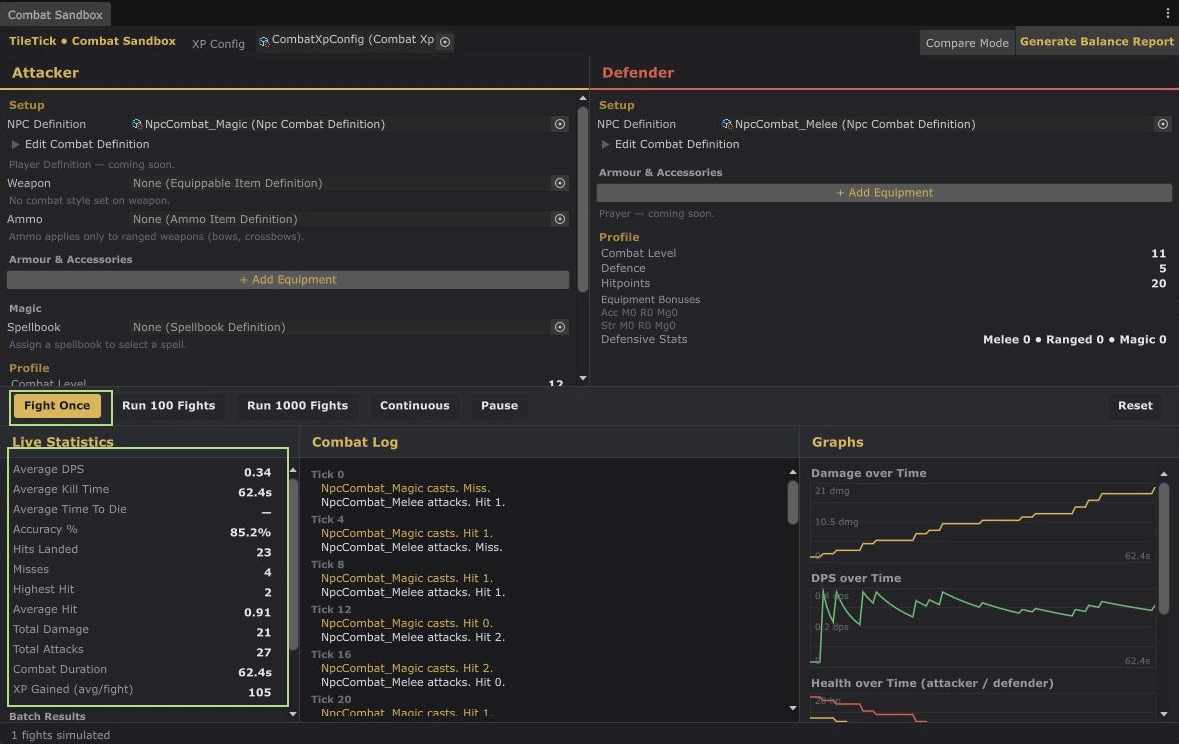1179x744 pixels.
Task: Click XP Gained (avg/fight) value 105
Action: tap(259, 692)
